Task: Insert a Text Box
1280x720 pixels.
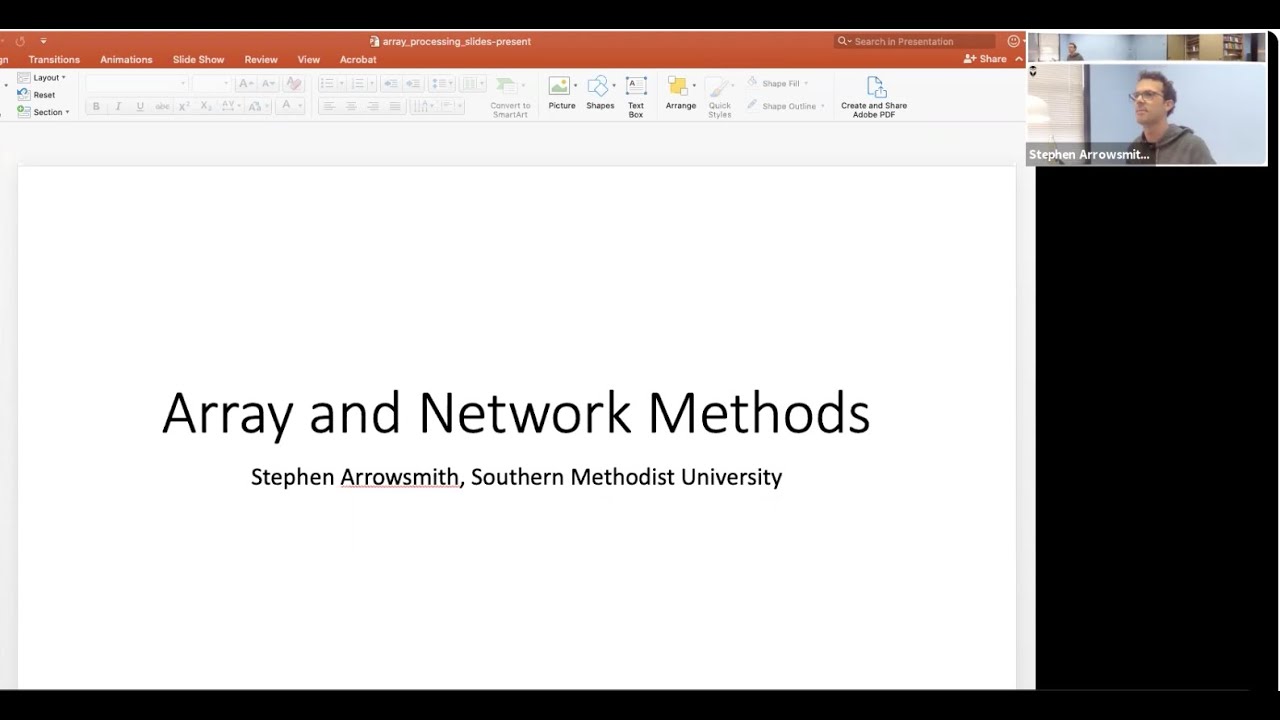Action: (x=636, y=96)
